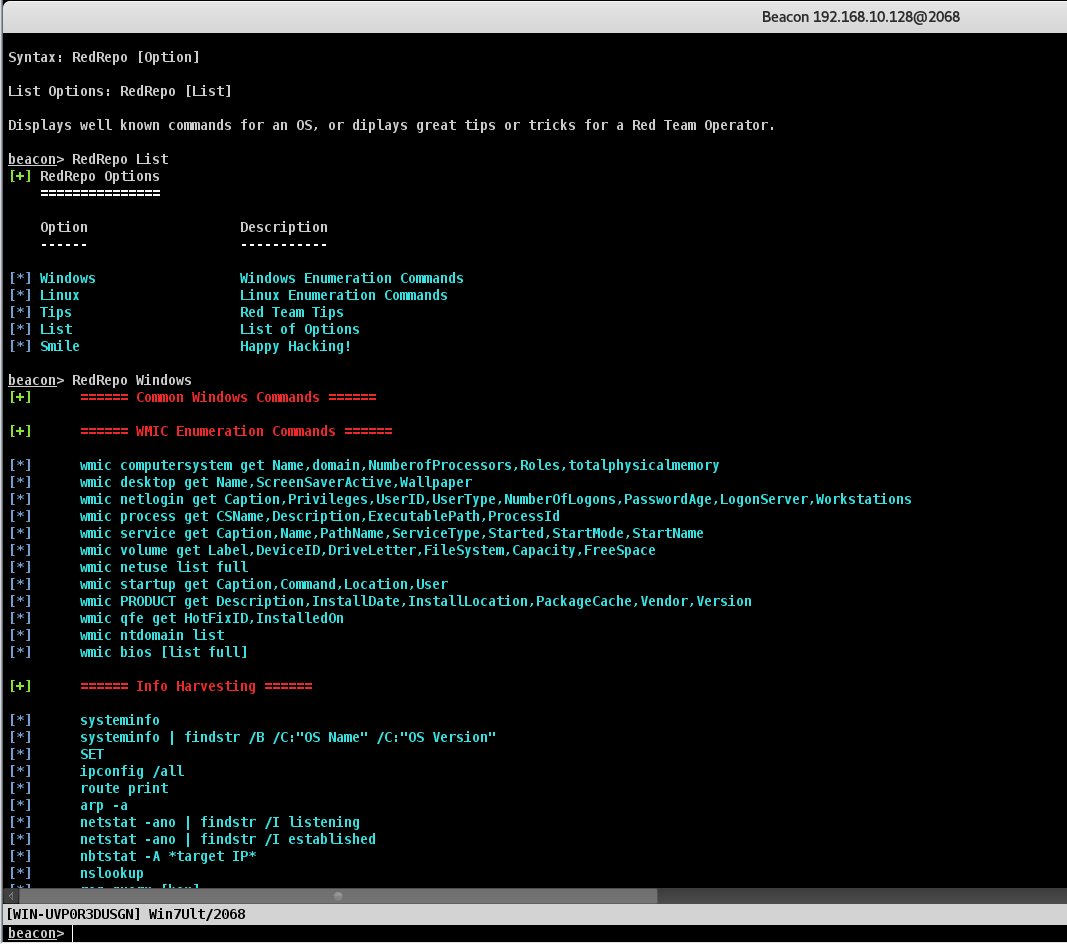
Task: Click the 'wmic qfe get HotFixID' command
Action: click(212, 618)
